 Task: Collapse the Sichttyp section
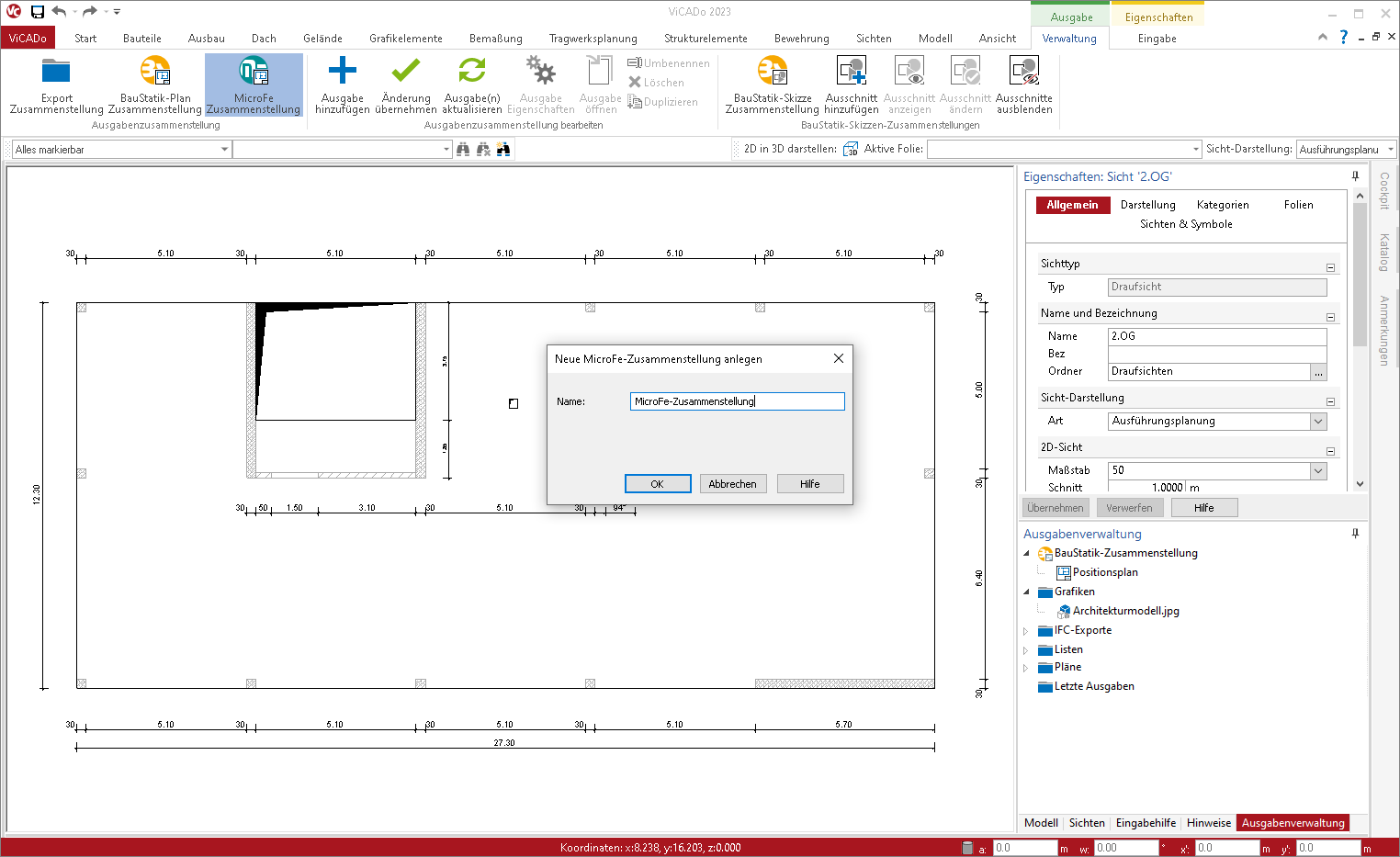coord(1330,267)
